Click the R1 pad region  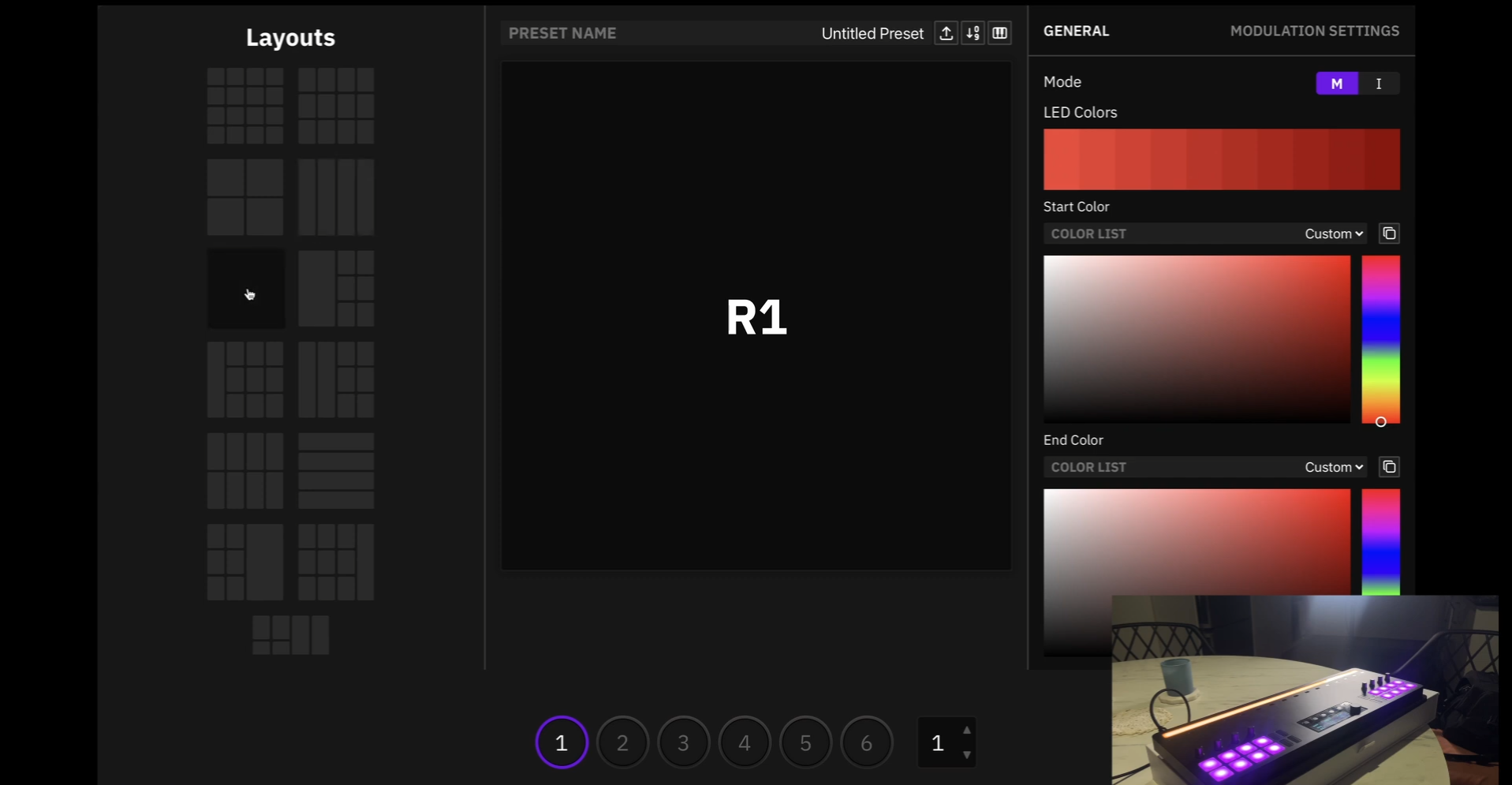[756, 316]
